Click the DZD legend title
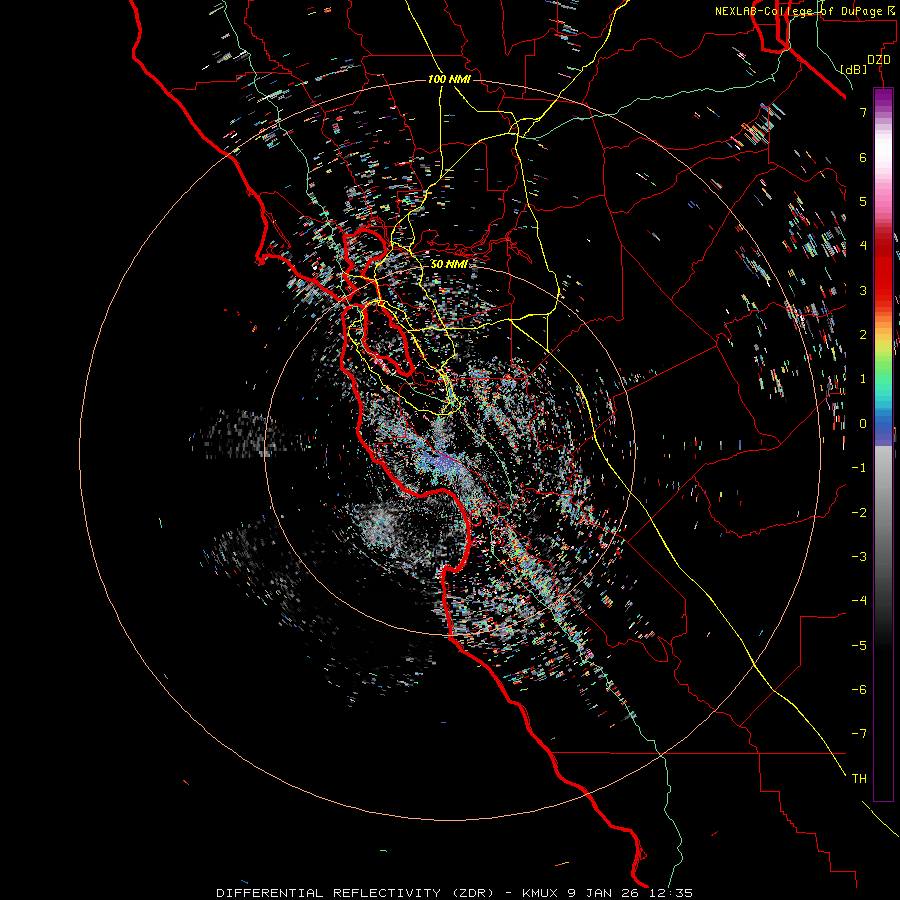 coord(879,60)
